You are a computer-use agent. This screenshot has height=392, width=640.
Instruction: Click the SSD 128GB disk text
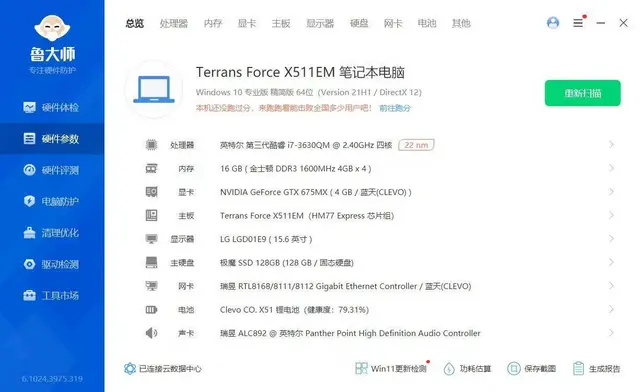[x=287, y=263]
